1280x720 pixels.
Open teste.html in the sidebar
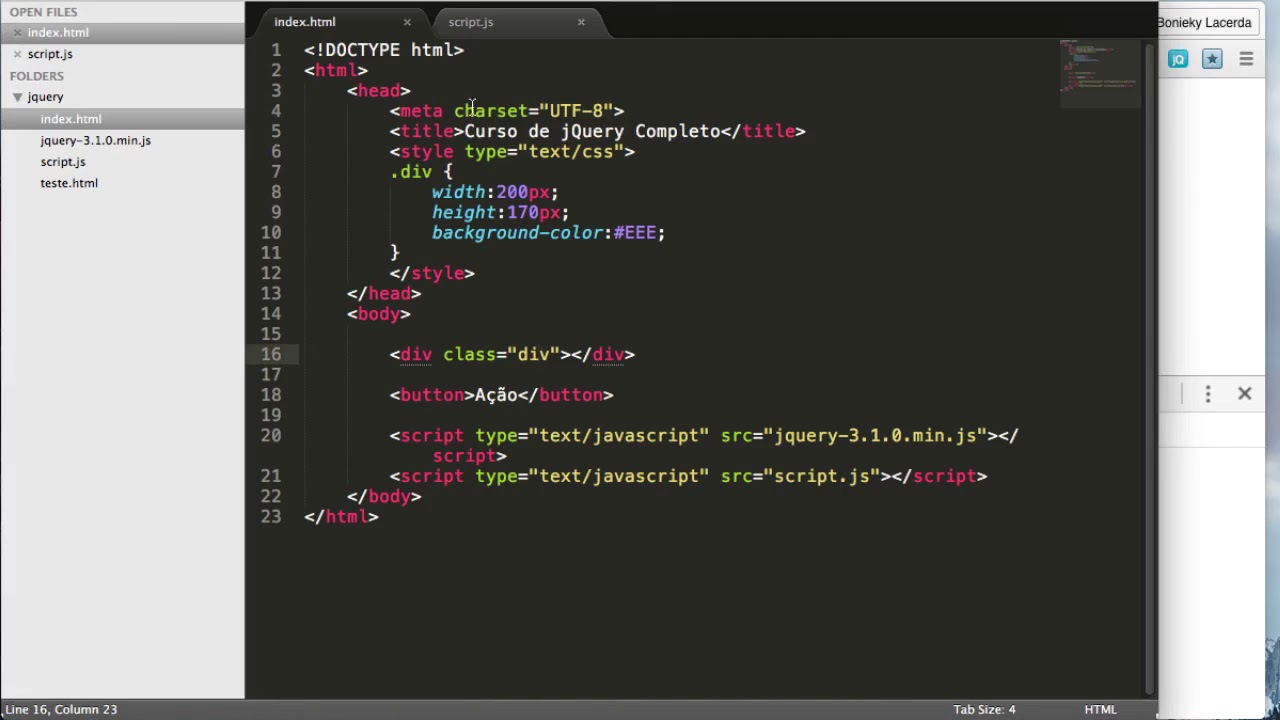coord(69,183)
